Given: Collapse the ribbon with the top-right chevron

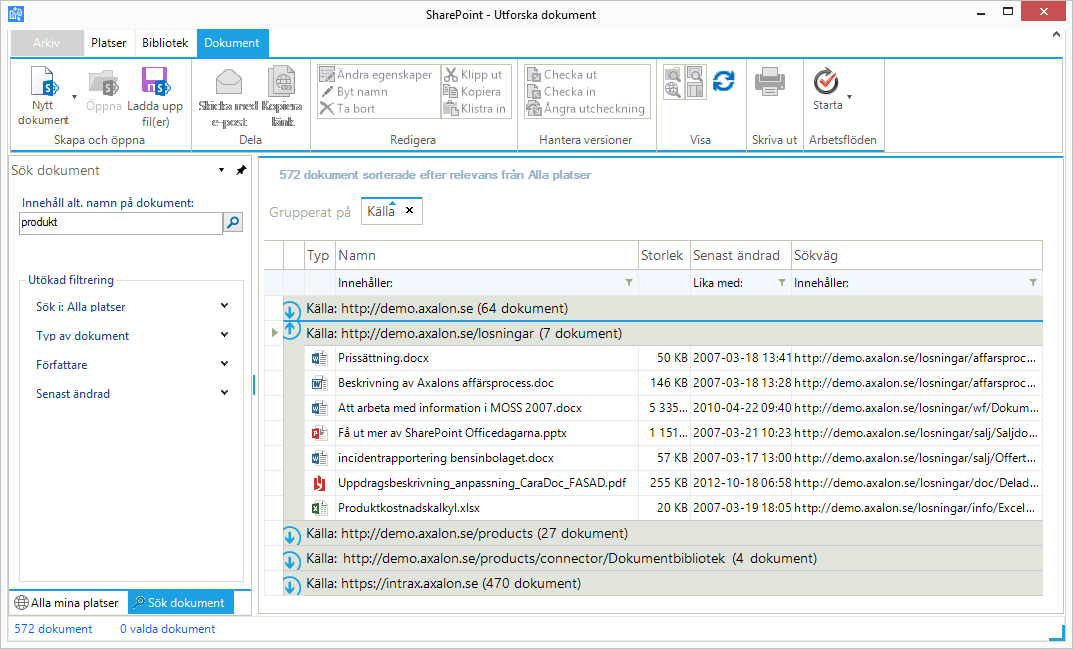Looking at the screenshot, I should pos(1056,34).
